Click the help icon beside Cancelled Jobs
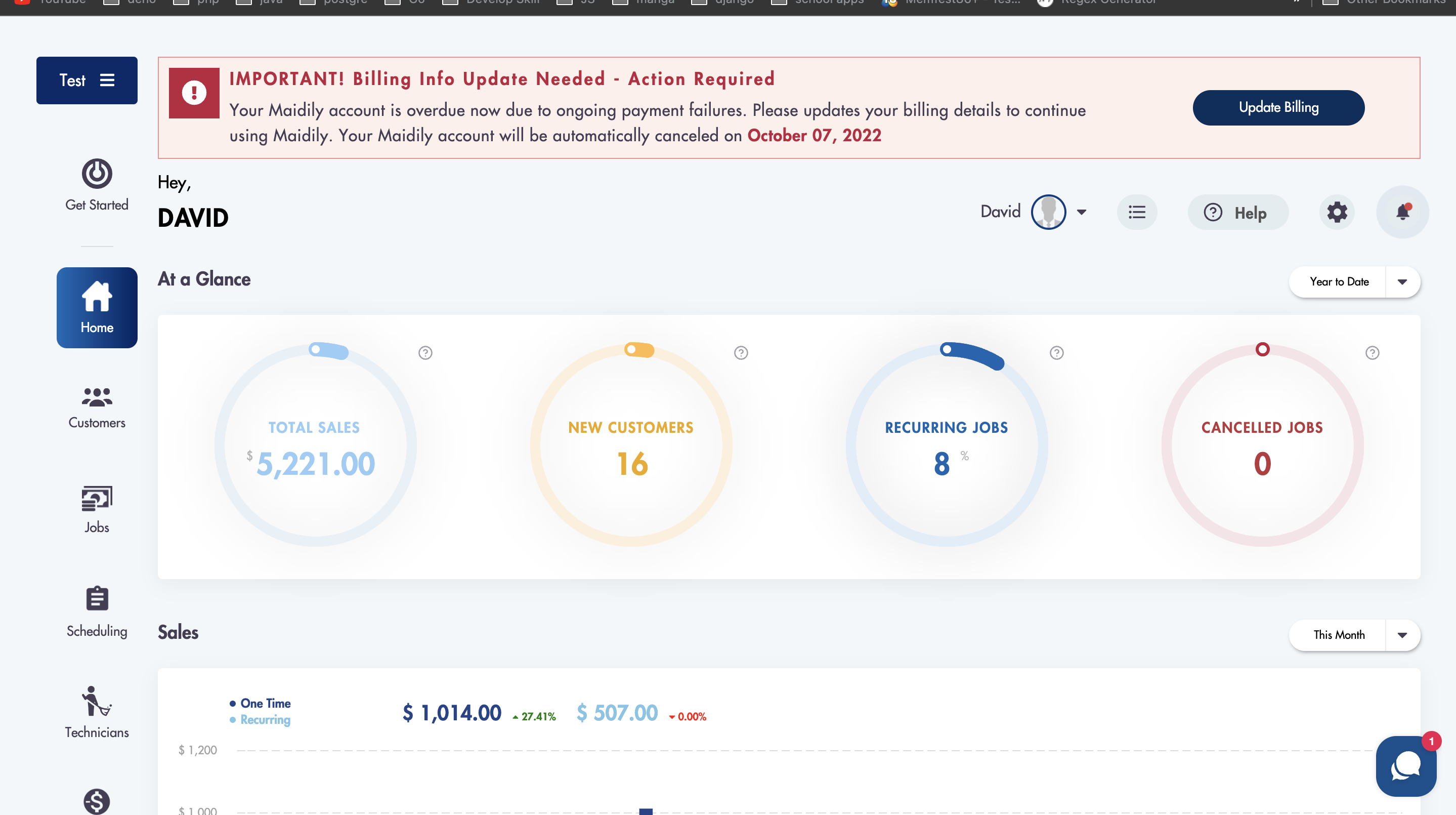The image size is (1456, 815). tap(1372, 353)
